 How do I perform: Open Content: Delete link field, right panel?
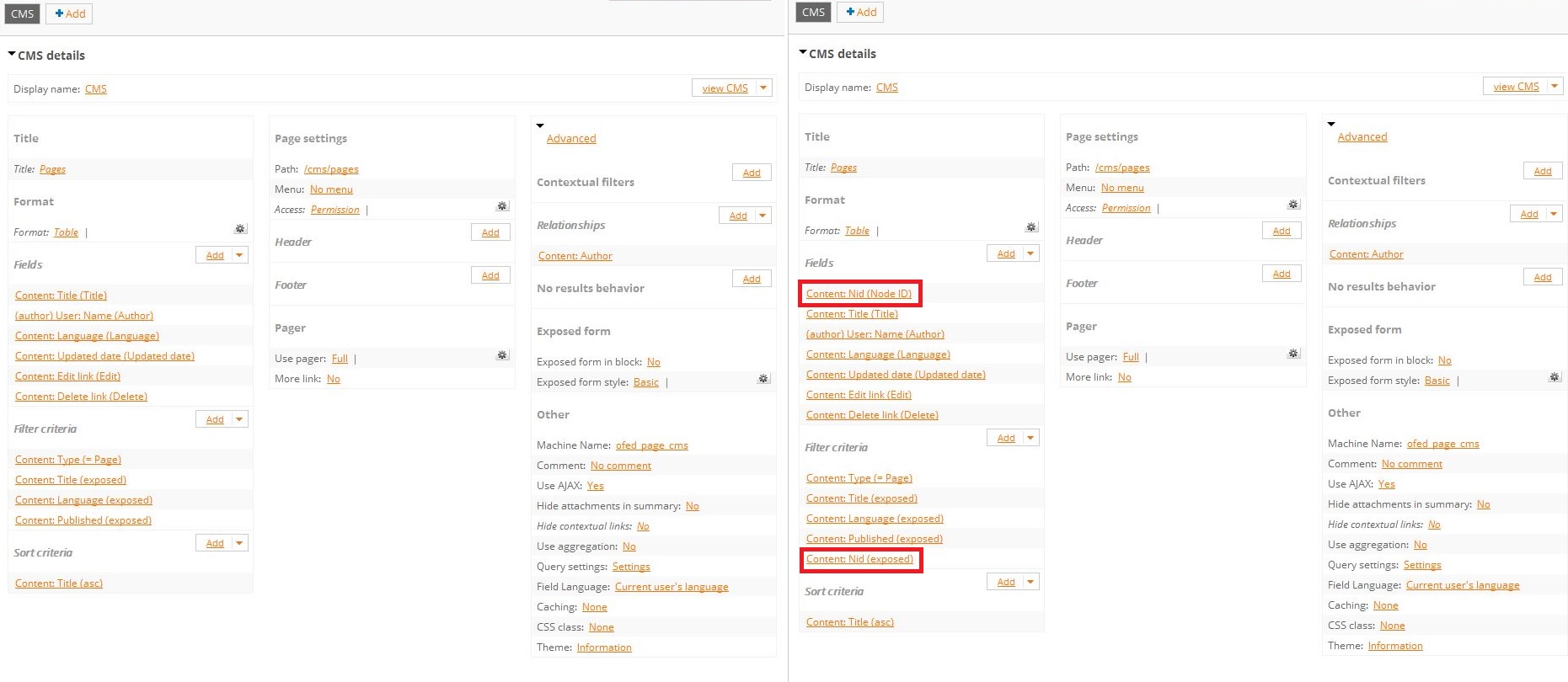(x=872, y=415)
